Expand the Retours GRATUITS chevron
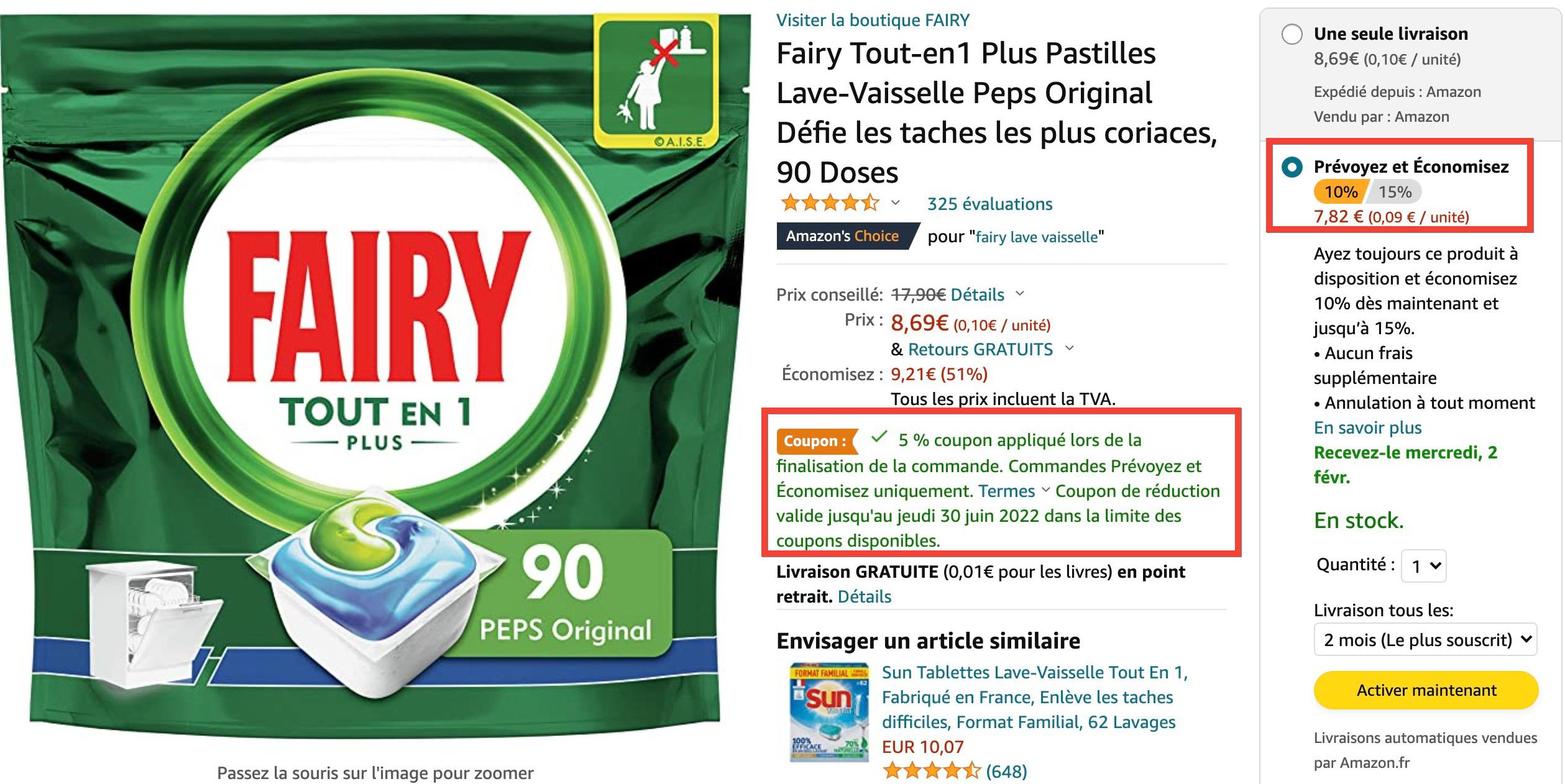Screen dimensions: 1565x784 (1069, 348)
